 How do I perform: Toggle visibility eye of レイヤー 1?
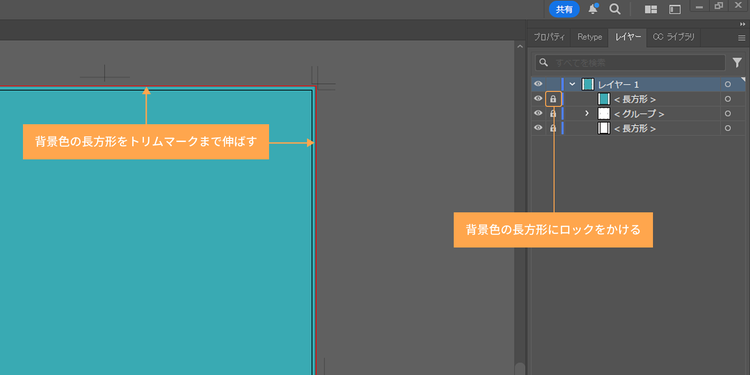tap(538, 84)
